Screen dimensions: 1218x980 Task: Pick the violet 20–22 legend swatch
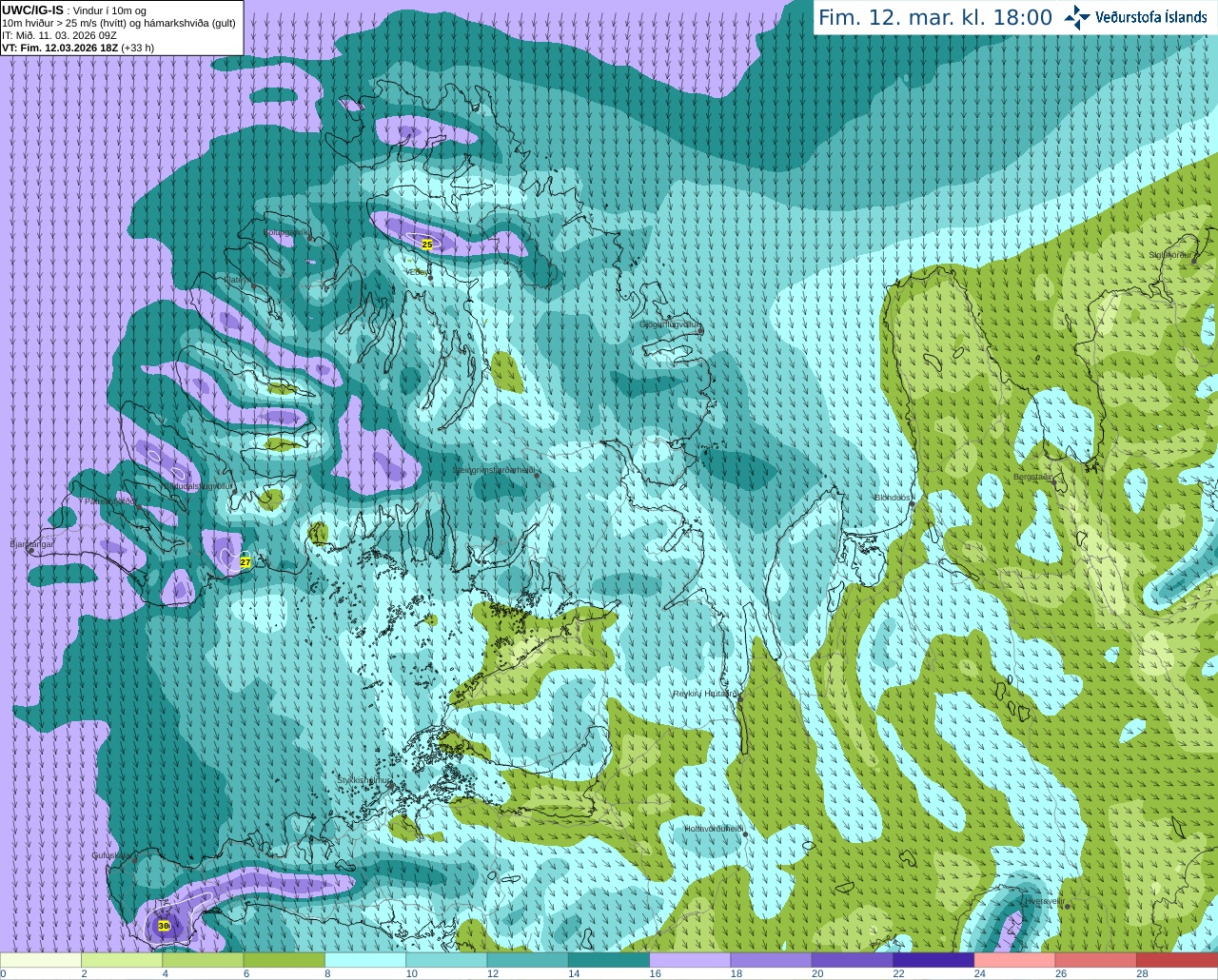click(x=852, y=960)
